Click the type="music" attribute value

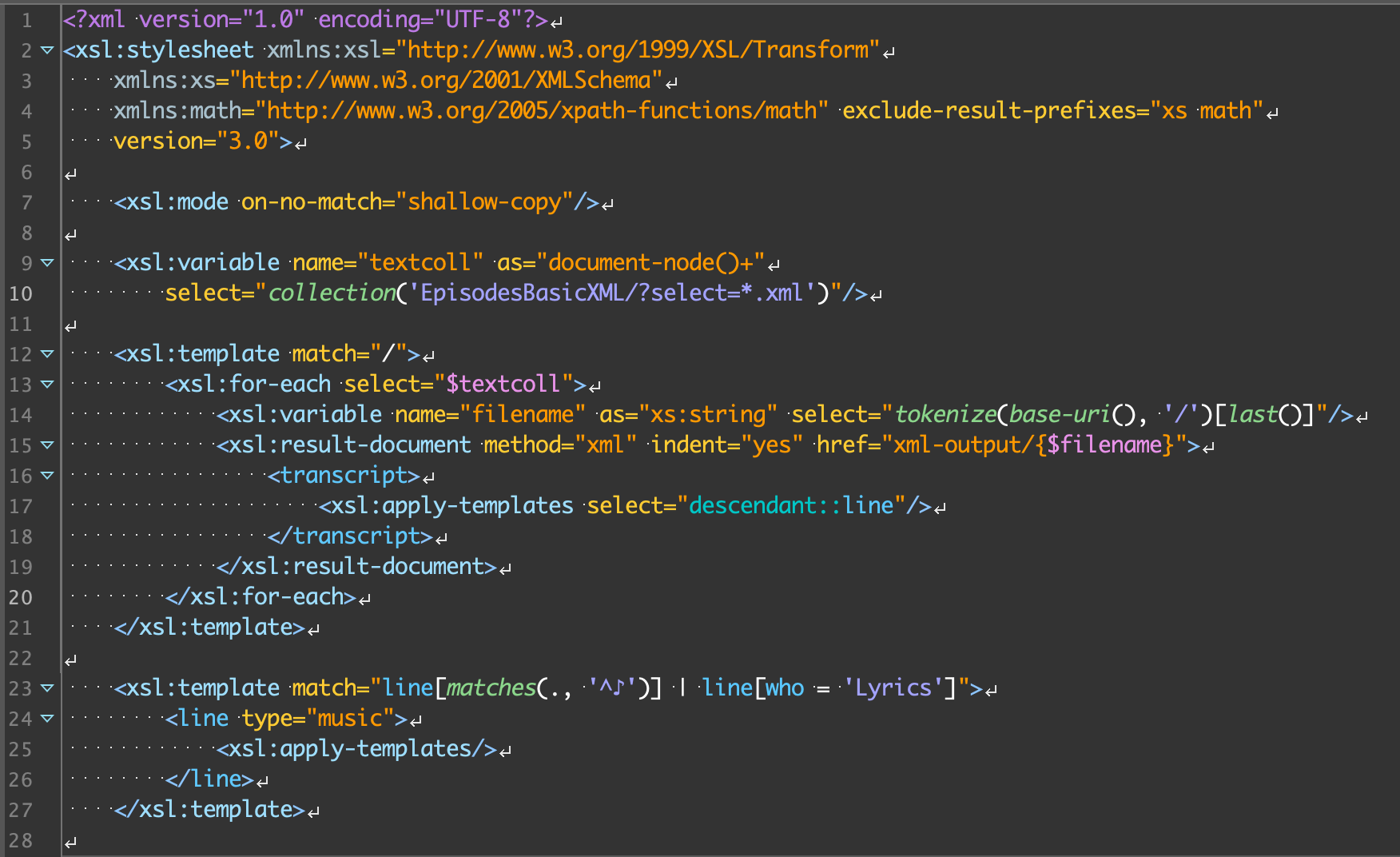point(350,719)
